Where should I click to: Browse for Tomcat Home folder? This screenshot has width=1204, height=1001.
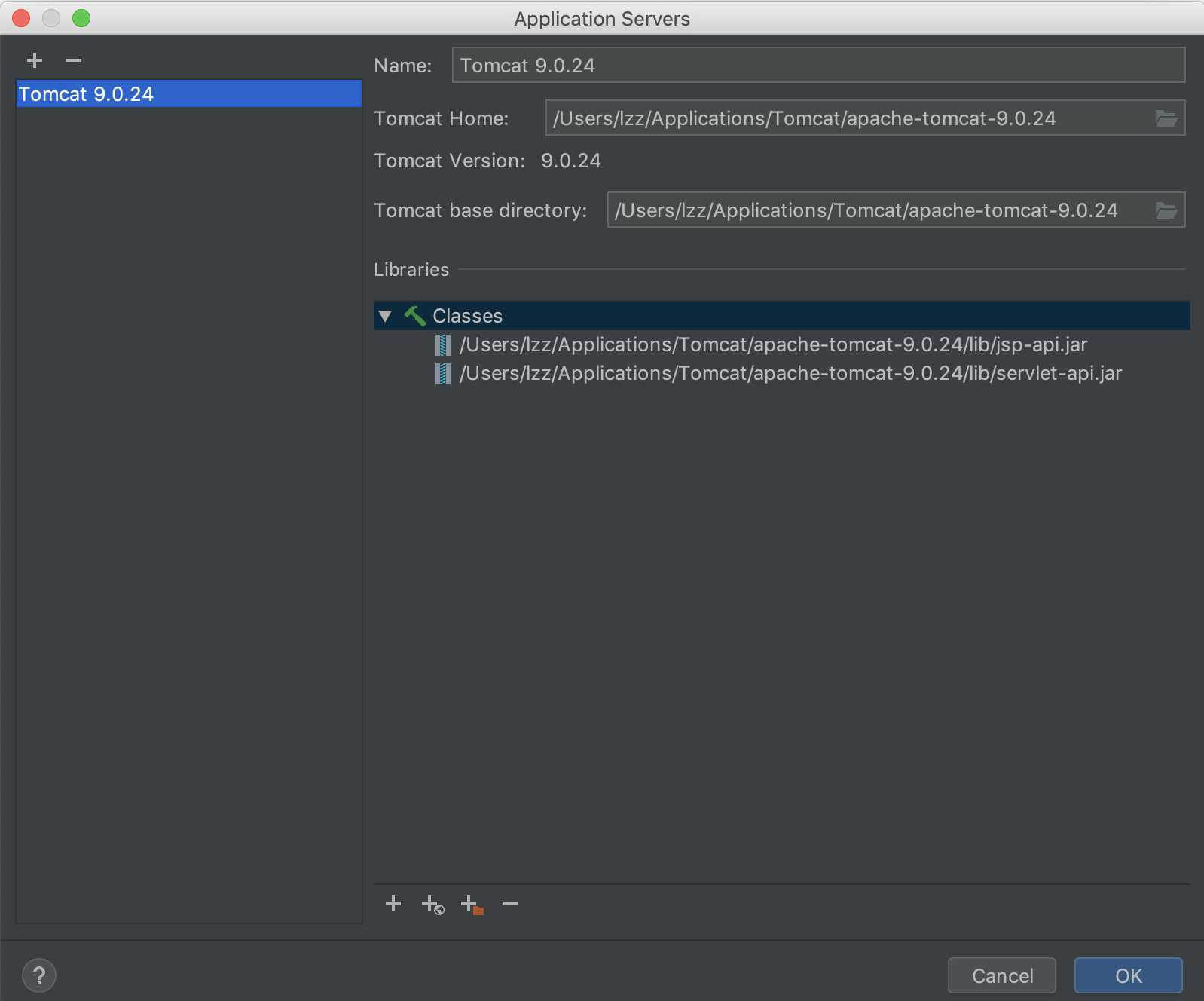coord(1166,118)
